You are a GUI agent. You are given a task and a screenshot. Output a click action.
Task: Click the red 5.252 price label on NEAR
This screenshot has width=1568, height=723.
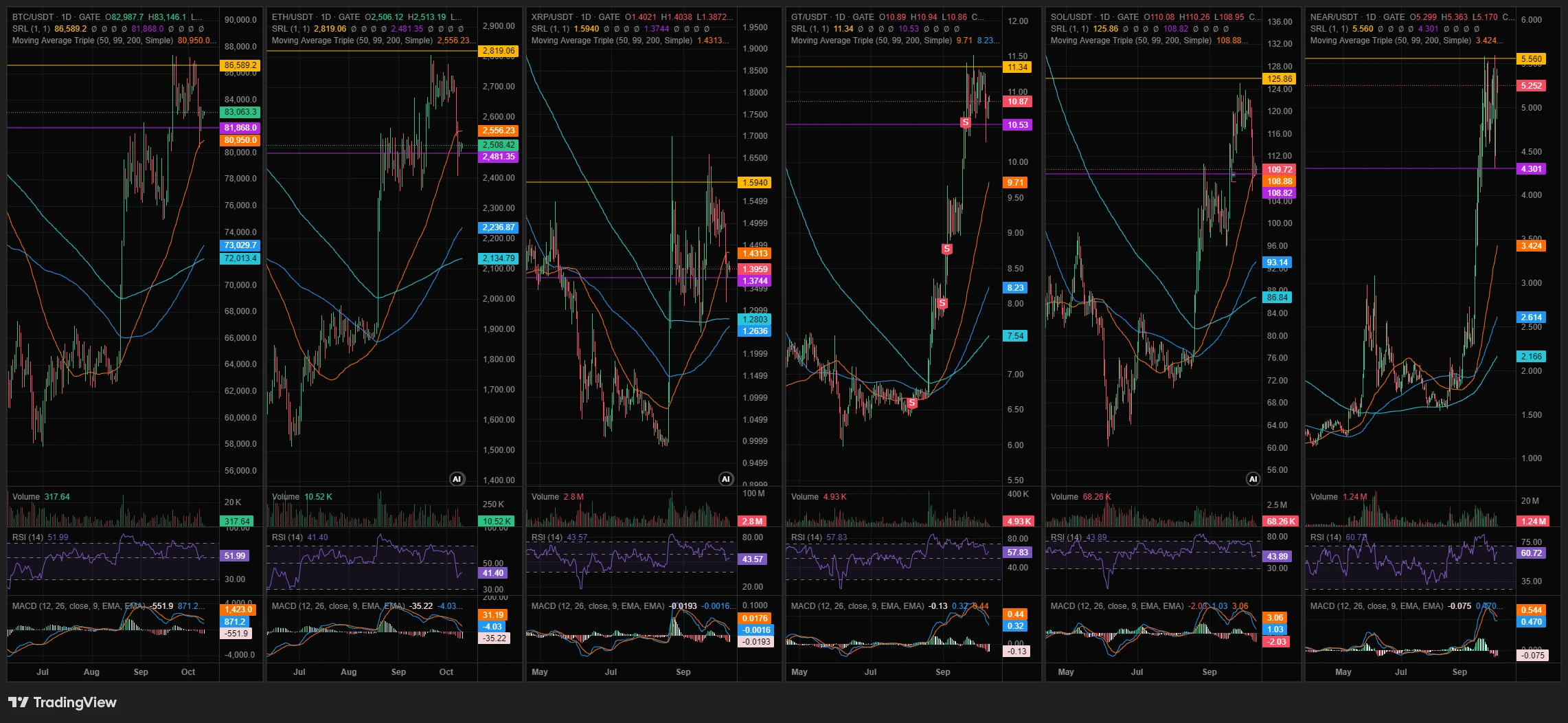tap(1531, 86)
